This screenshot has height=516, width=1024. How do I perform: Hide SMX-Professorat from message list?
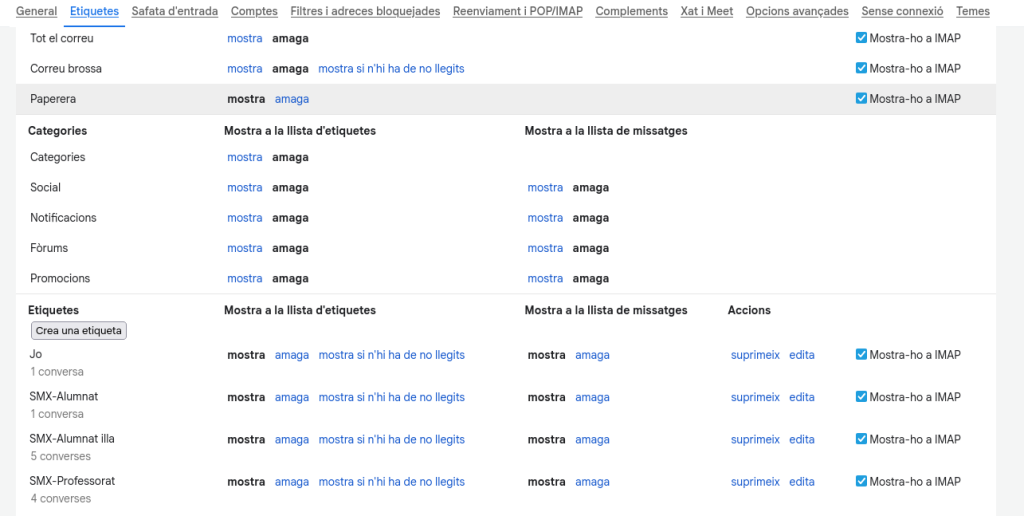point(592,482)
